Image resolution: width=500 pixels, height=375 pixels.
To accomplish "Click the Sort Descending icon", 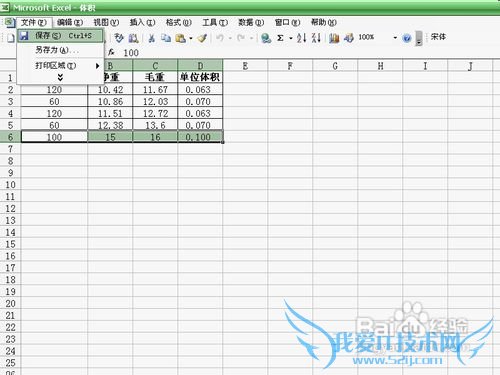I will [x=316, y=38].
